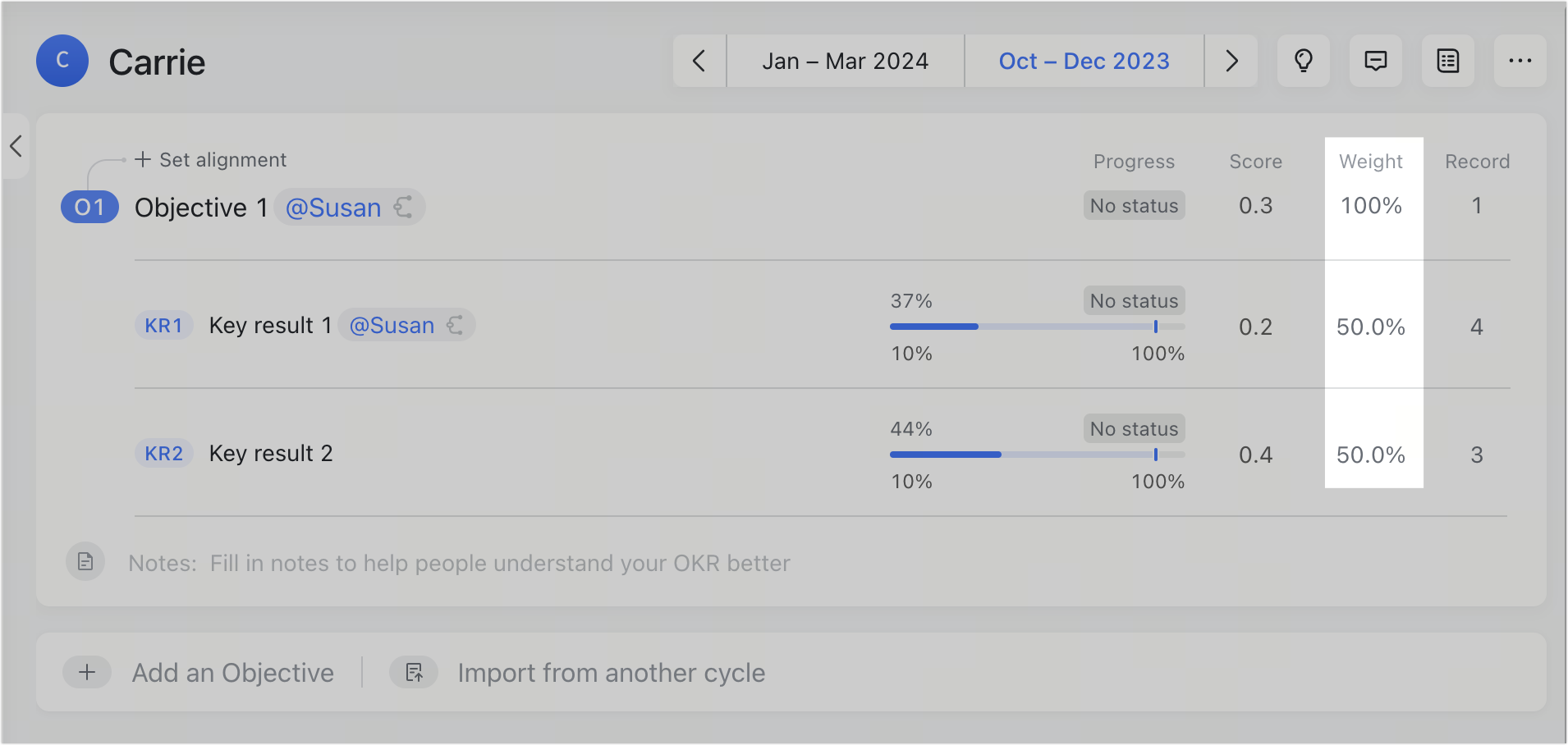Viewport: 1568px width, 745px height.
Task: Open the No status toggle for Objective 1
Action: coord(1134,205)
